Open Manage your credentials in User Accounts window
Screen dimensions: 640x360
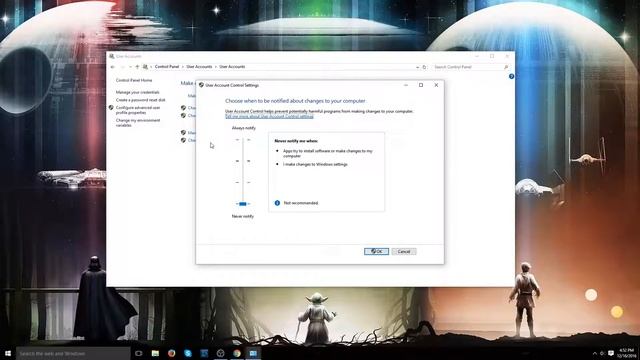[x=138, y=92]
